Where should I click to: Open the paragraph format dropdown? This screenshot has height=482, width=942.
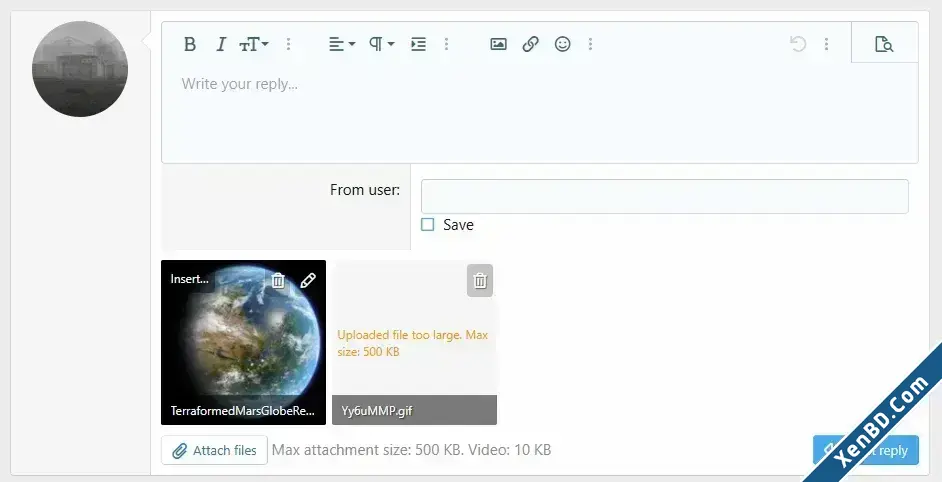[x=381, y=44]
